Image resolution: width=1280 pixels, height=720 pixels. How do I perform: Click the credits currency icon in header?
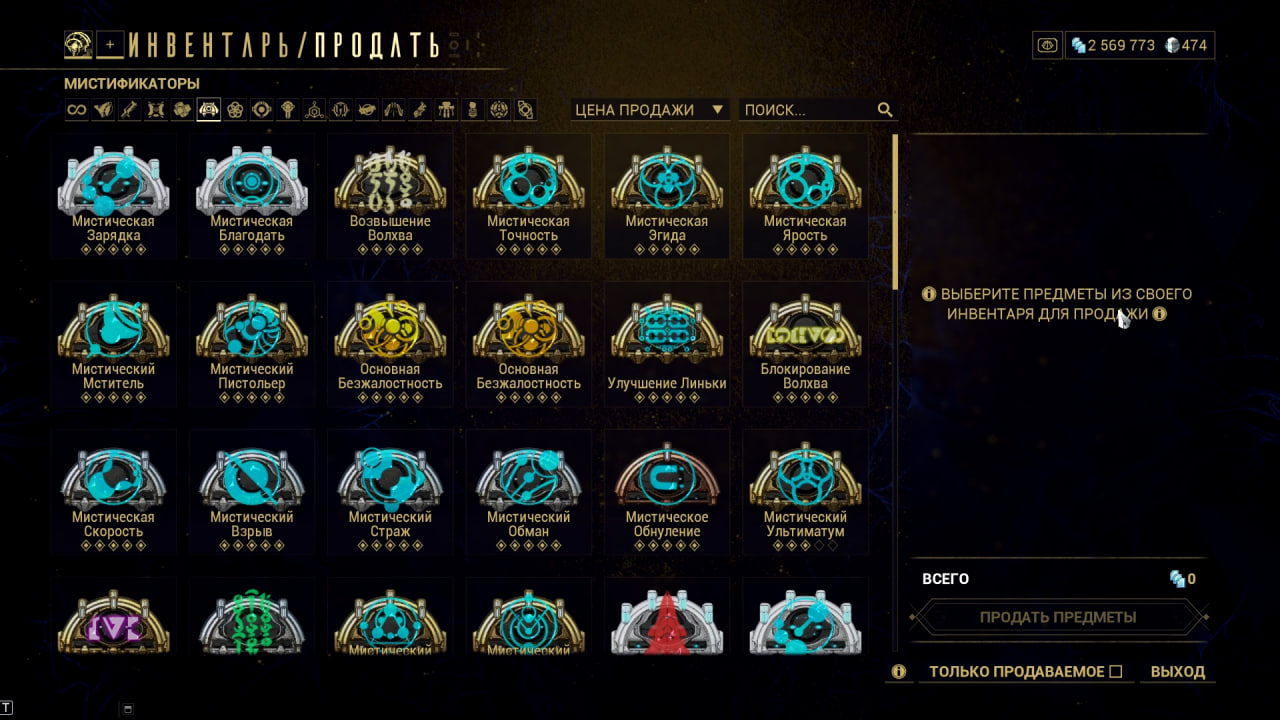pos(1079,45)
